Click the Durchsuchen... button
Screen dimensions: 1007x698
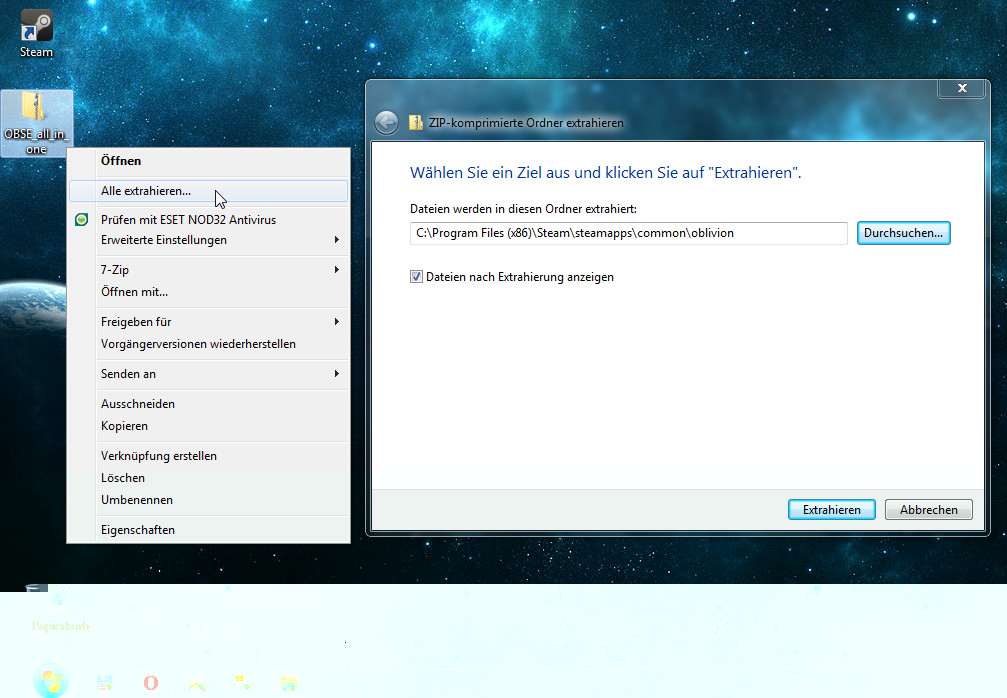[903, 233]
